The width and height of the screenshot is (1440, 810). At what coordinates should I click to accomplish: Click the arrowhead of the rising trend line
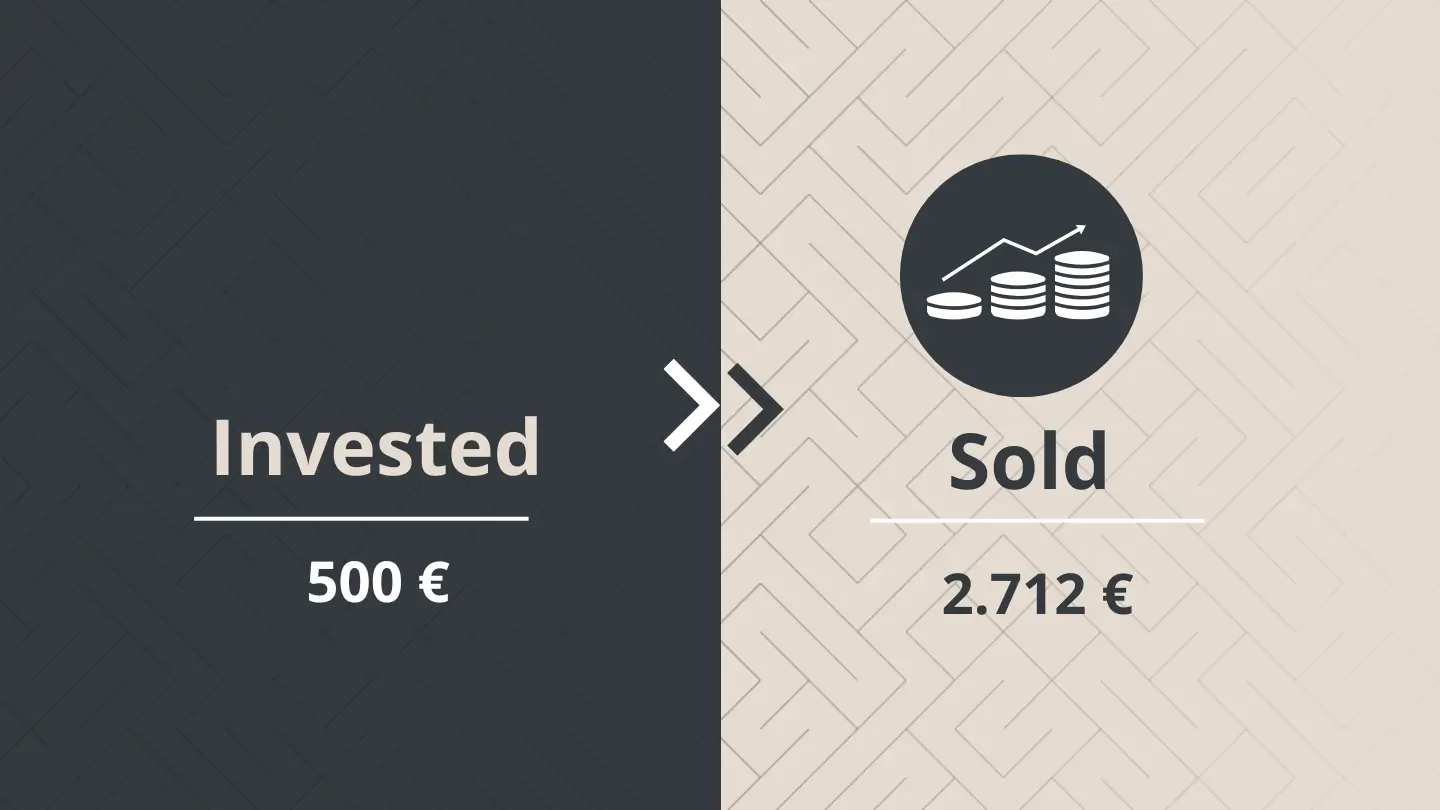1079,231
